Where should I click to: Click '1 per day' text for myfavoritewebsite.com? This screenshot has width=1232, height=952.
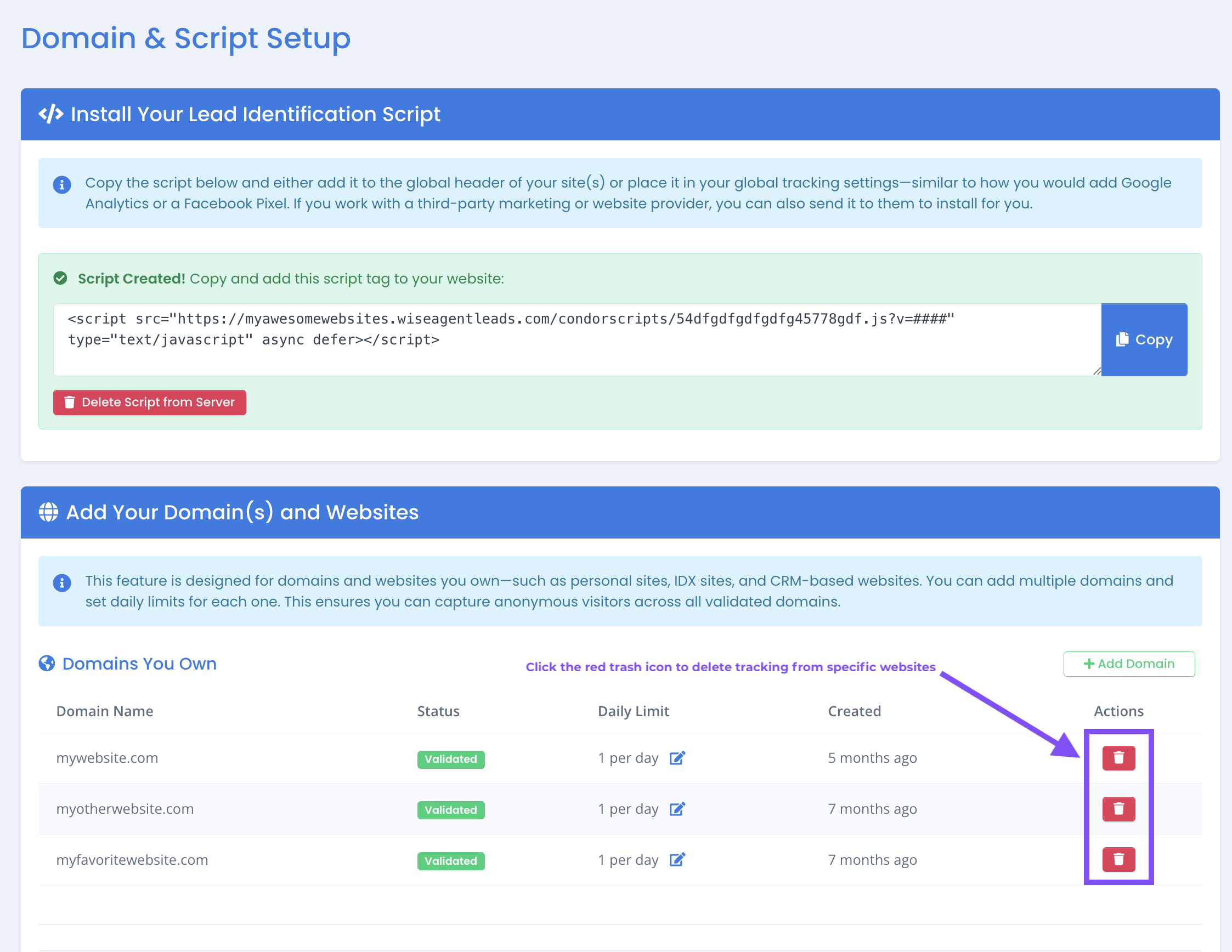(x=628, y=859)
